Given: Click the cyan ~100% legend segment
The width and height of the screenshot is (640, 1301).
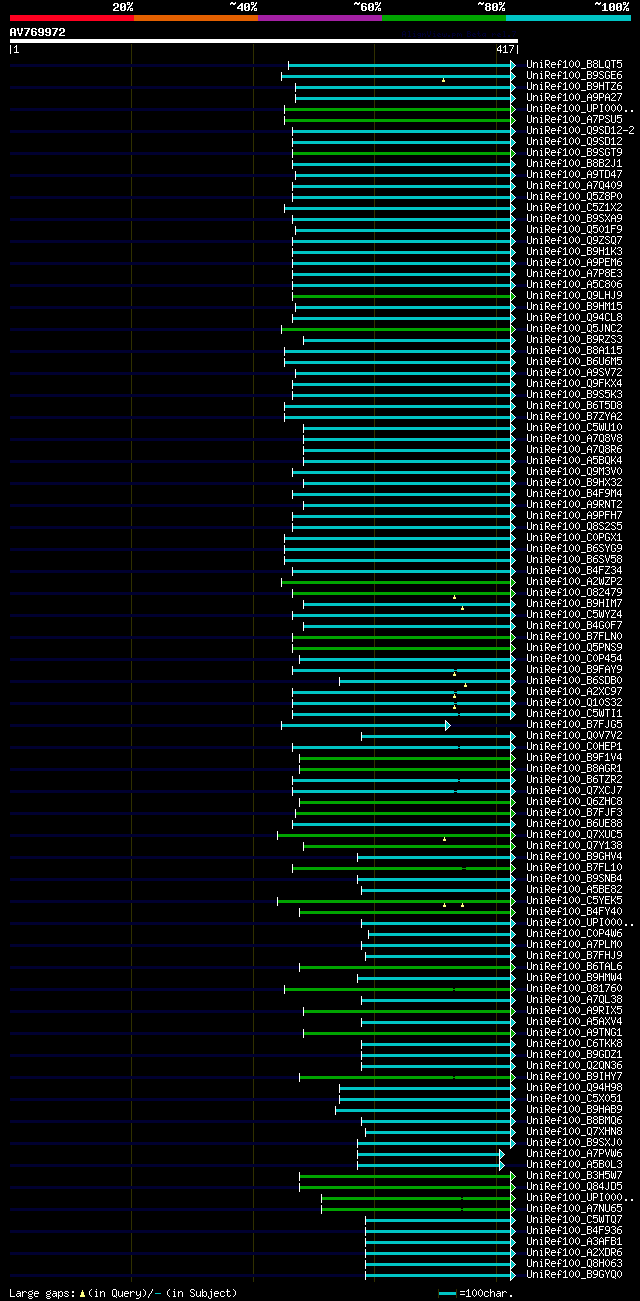Looking at the screenshot, I should (568, 18).
